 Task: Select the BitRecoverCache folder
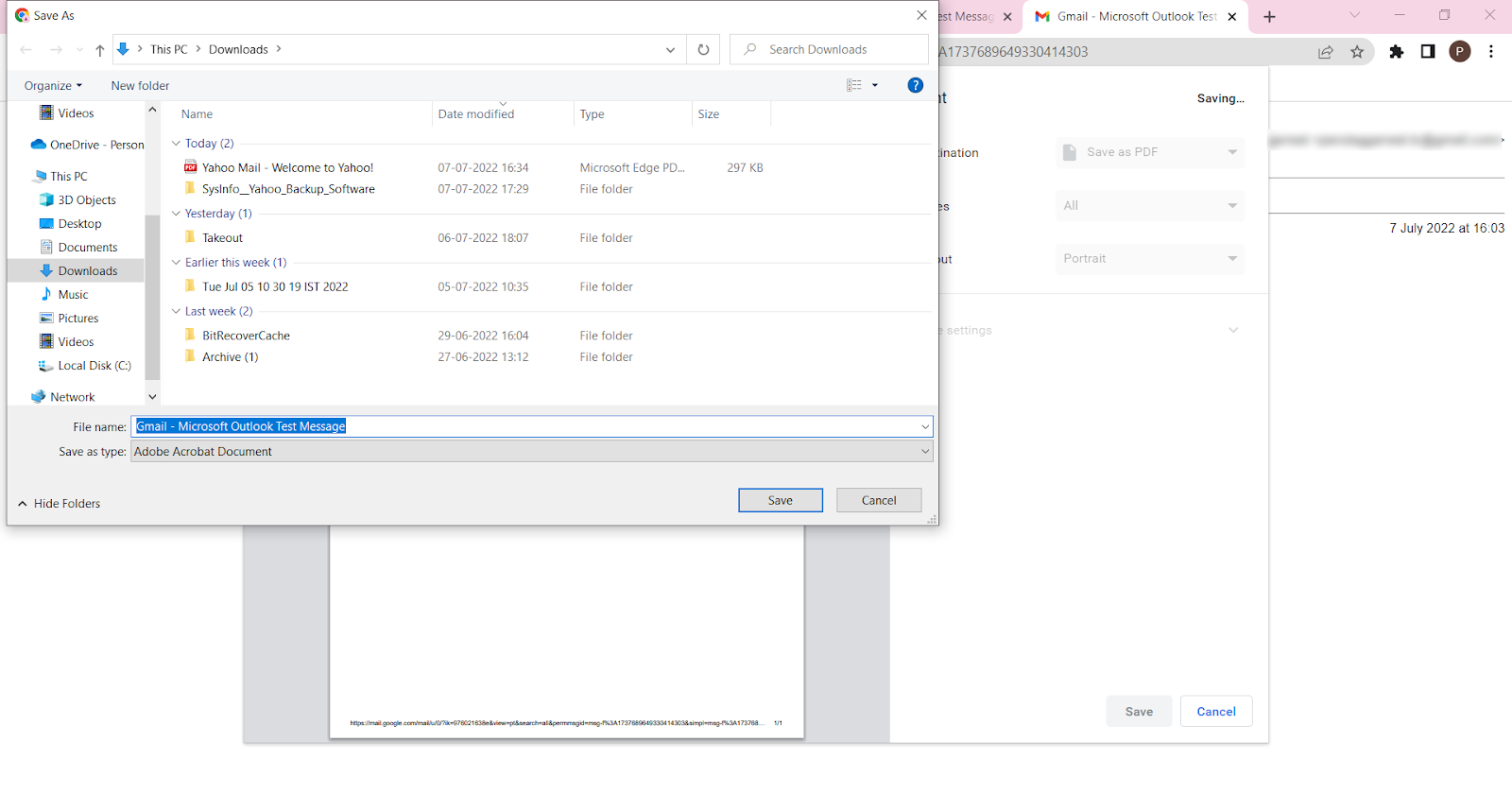point(246,336)
